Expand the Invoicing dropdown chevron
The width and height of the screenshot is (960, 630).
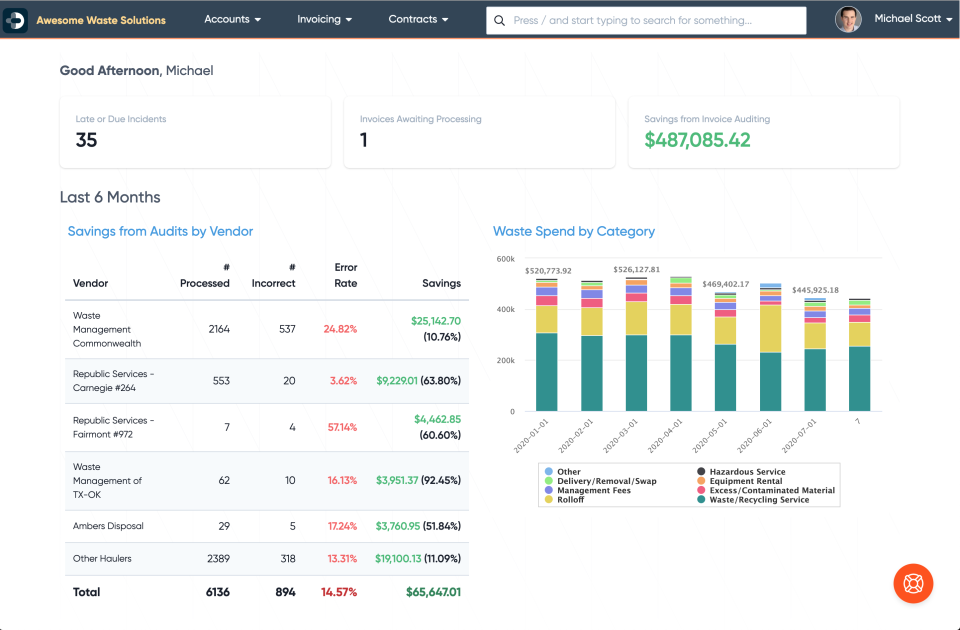(349, 18)
